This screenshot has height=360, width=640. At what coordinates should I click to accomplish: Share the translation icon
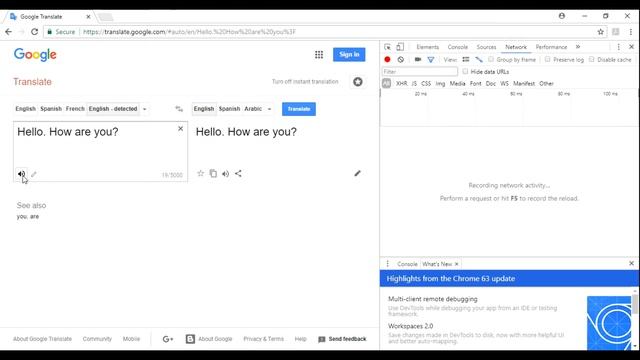[238, 173]
